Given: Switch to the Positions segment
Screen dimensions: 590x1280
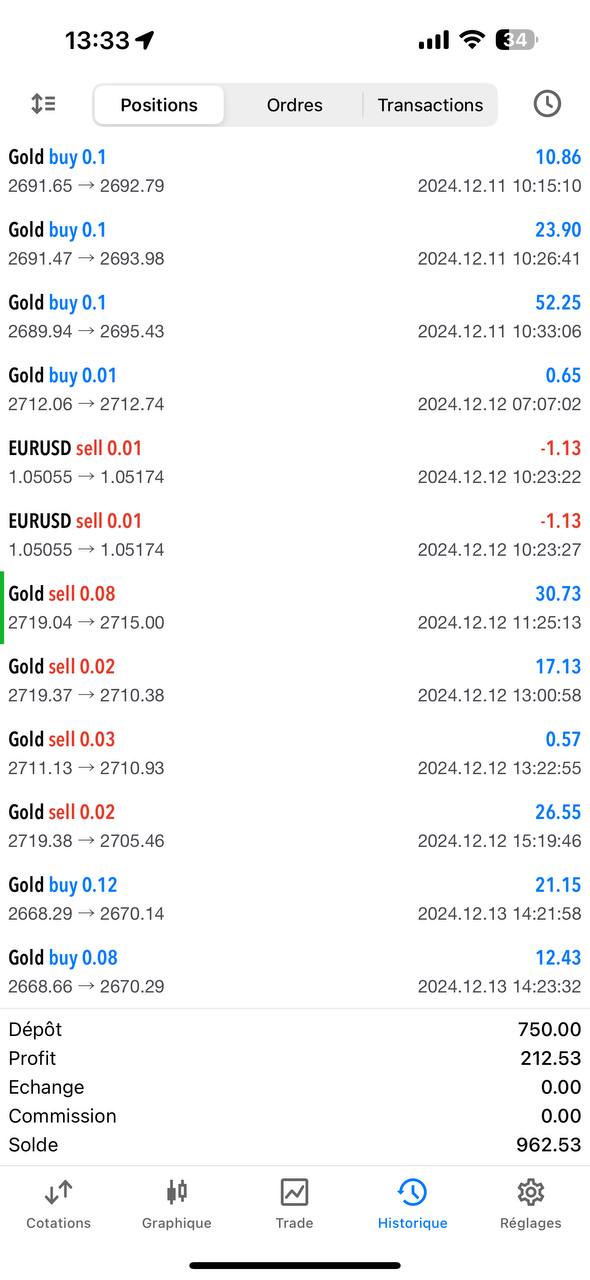Looking at the screenshot, I should 159,105.
